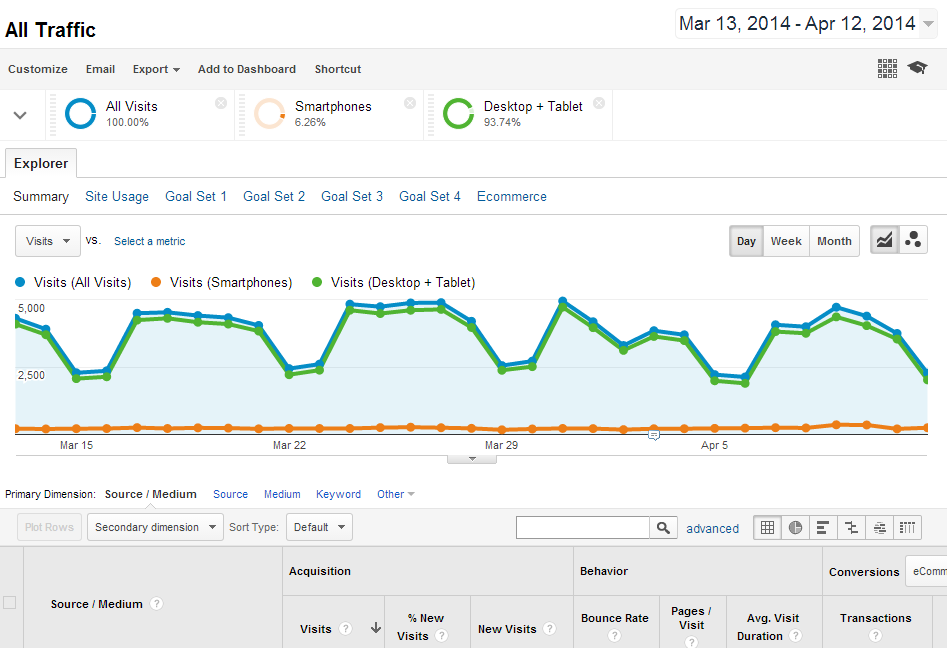Click the advanced filter link

coord(712,529)
